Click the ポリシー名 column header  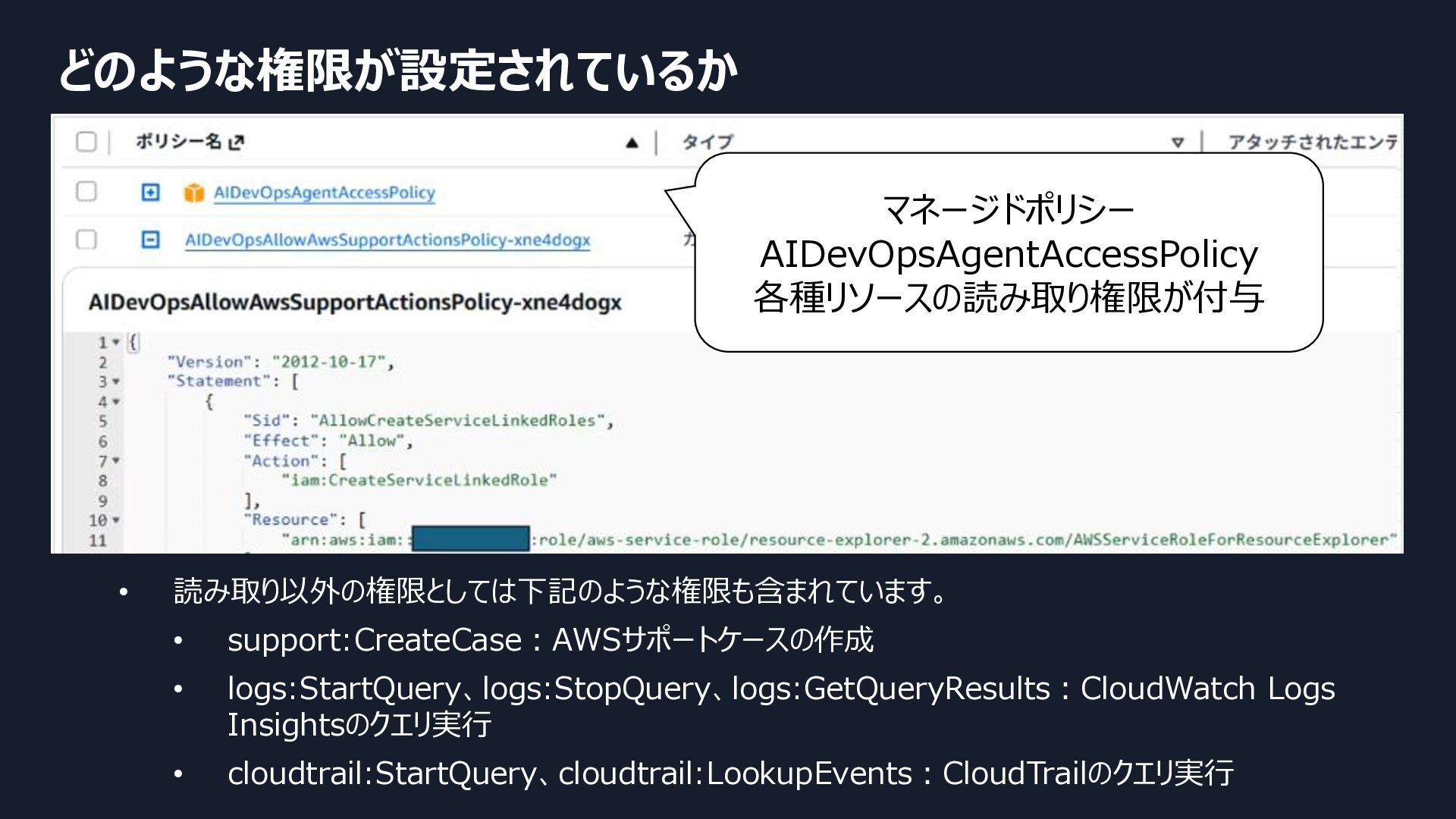point(179,142)
